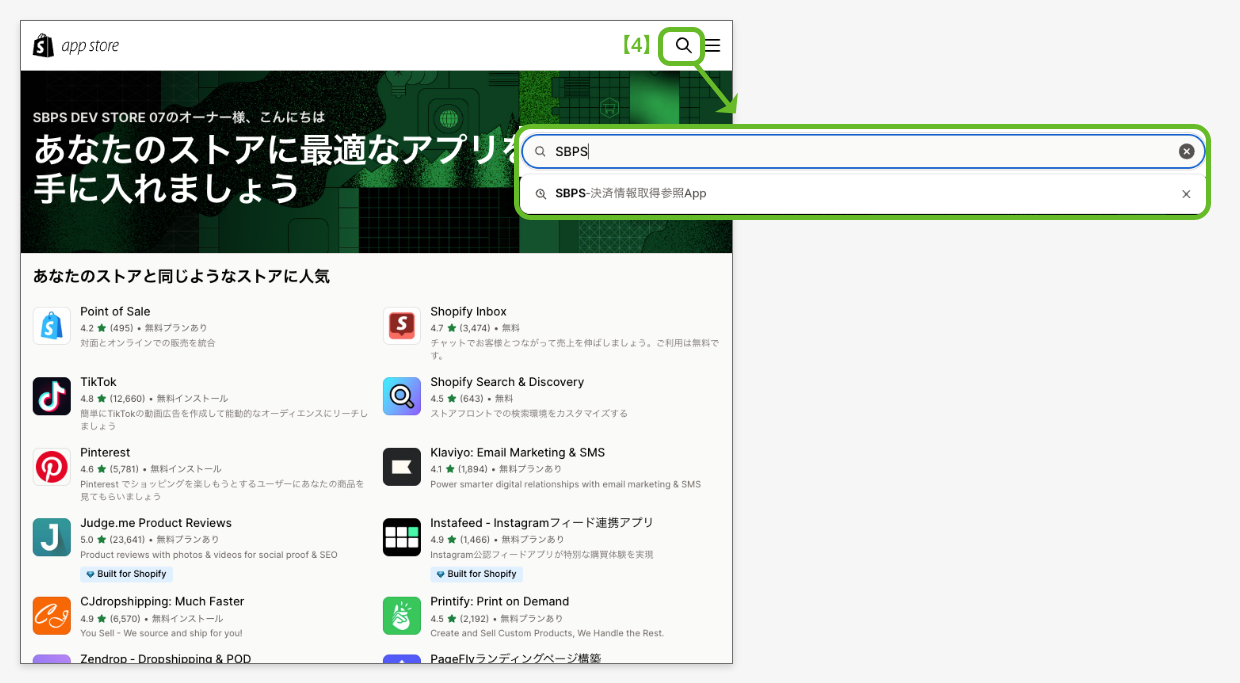Click the Printify: Print on Demand title
The height and width of the screenshot is (683, 1240).
click(x=500, y=602)
